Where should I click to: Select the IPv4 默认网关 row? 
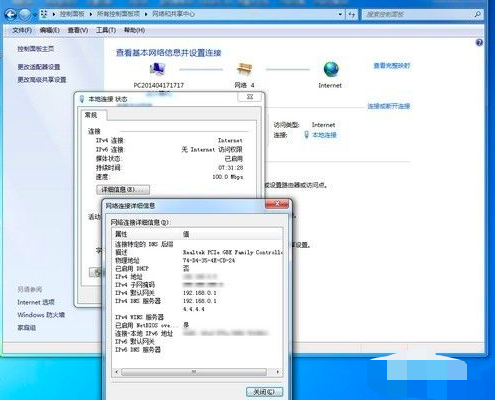pos(197,293)
